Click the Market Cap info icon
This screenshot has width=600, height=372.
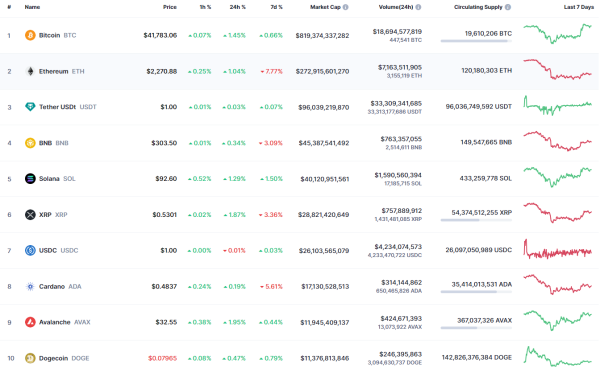pos(346,7)
